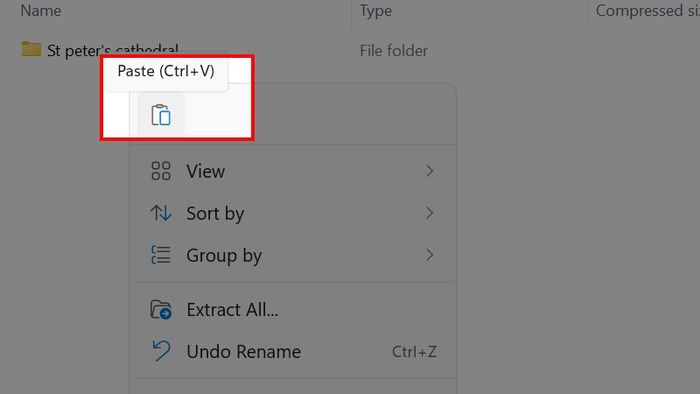
Task: Click the View grid icon
Action: point(161,171)
